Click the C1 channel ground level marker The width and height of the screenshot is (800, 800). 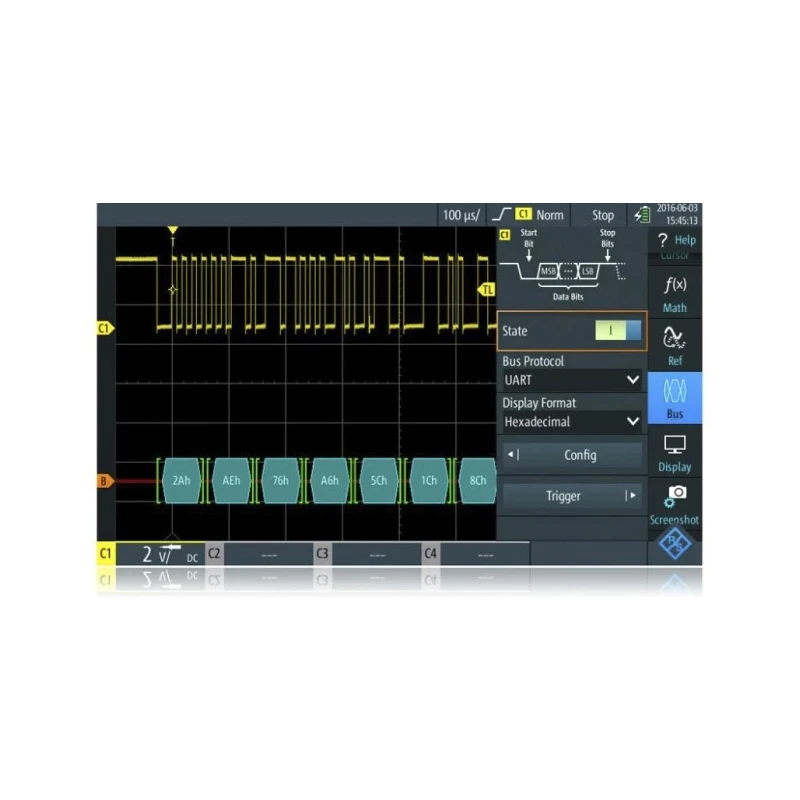coord(105,328)
